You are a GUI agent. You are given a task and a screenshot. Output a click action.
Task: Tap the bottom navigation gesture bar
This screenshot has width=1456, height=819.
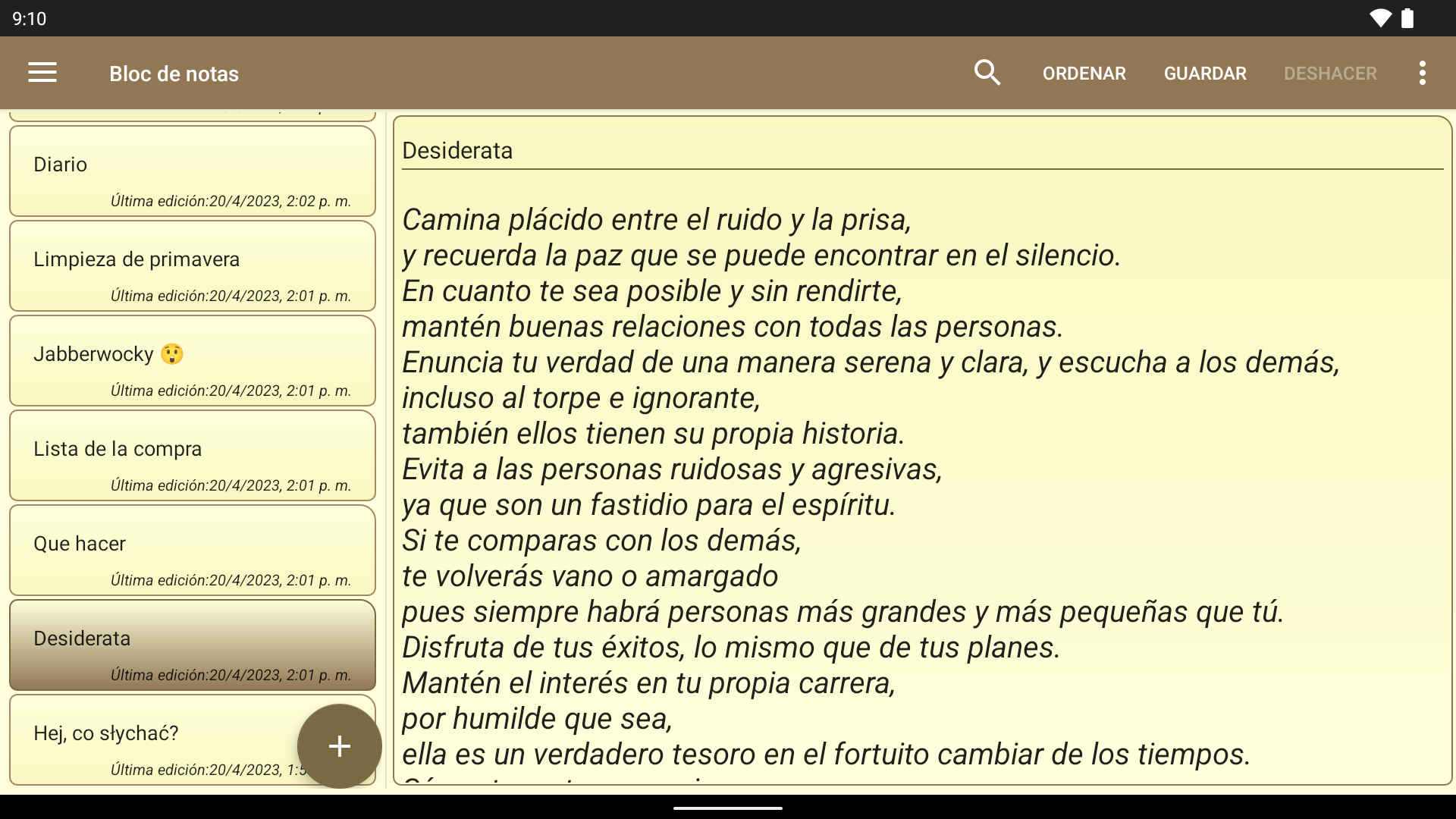click(728, 808)
